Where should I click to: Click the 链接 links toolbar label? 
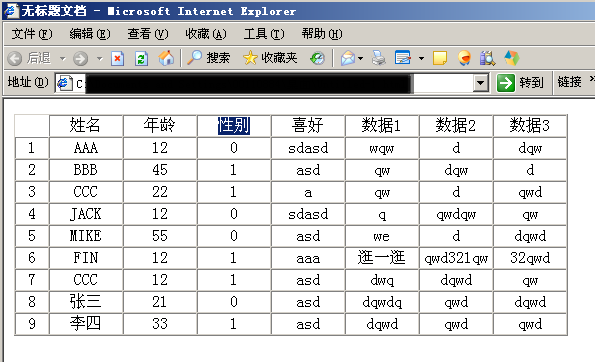pyautogui.click(x=569, y=82)
